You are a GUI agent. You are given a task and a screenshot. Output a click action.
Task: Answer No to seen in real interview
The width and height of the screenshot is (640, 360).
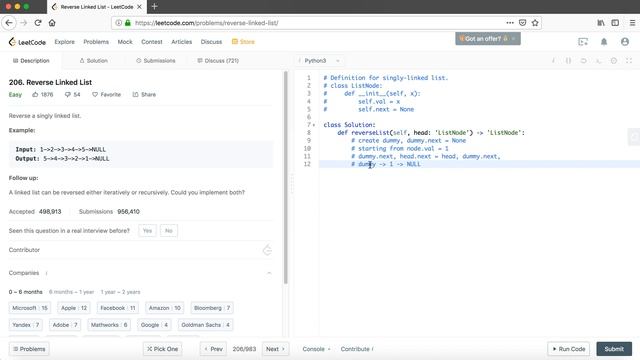tap(169, 231)
